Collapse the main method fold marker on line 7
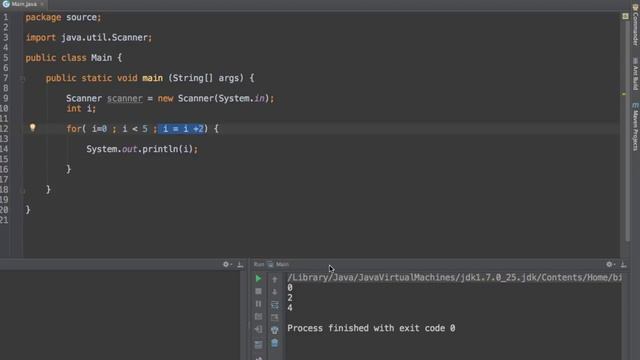Image resolution: width=640 pixels, height=360 pixels. (x=23, y=78)
